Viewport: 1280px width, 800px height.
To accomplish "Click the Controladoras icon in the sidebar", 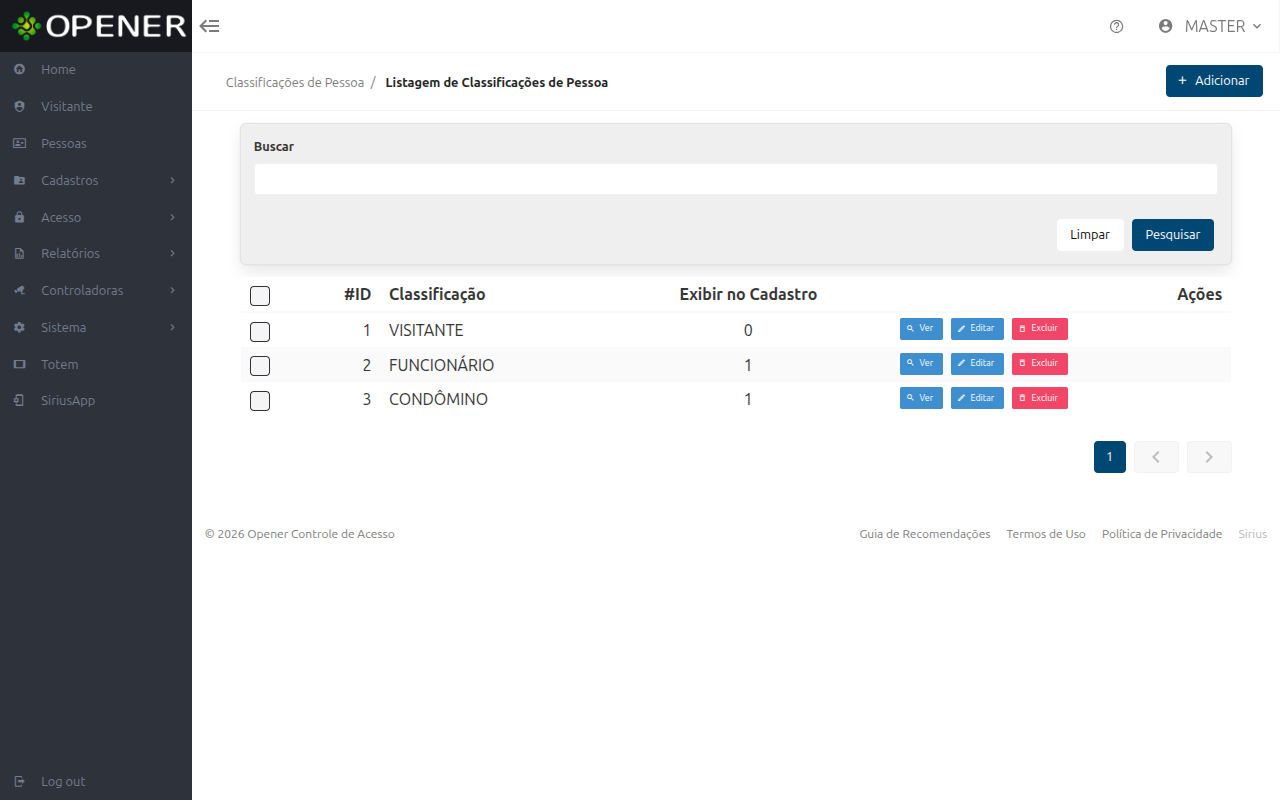I will tap(19, 291).
